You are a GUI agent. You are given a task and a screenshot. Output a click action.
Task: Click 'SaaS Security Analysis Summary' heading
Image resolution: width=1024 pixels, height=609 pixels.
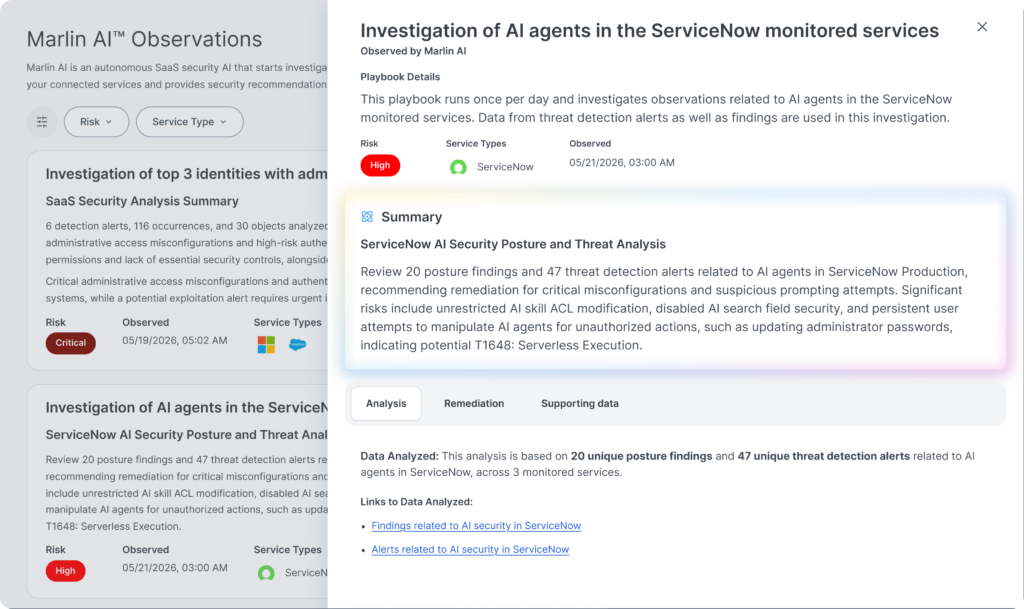tap(142, 201)
